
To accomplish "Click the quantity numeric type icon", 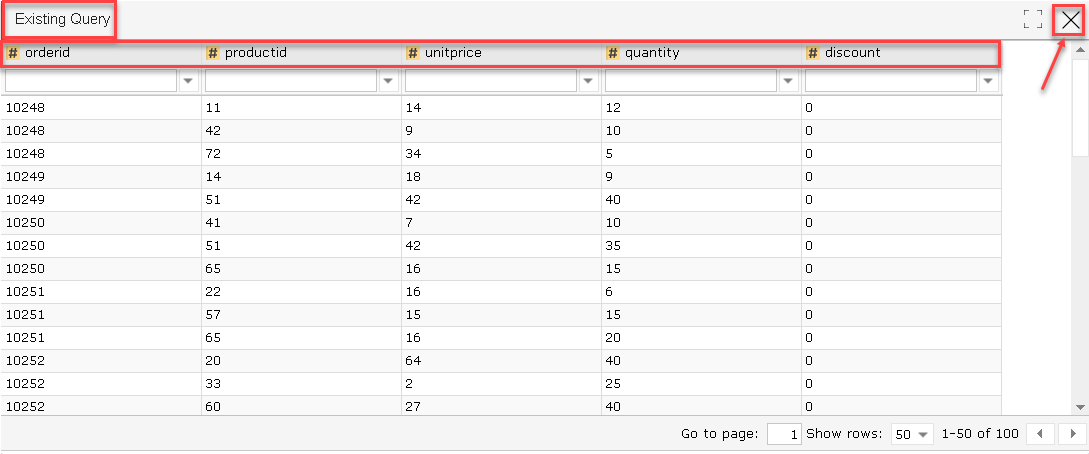I will [613, 53].
